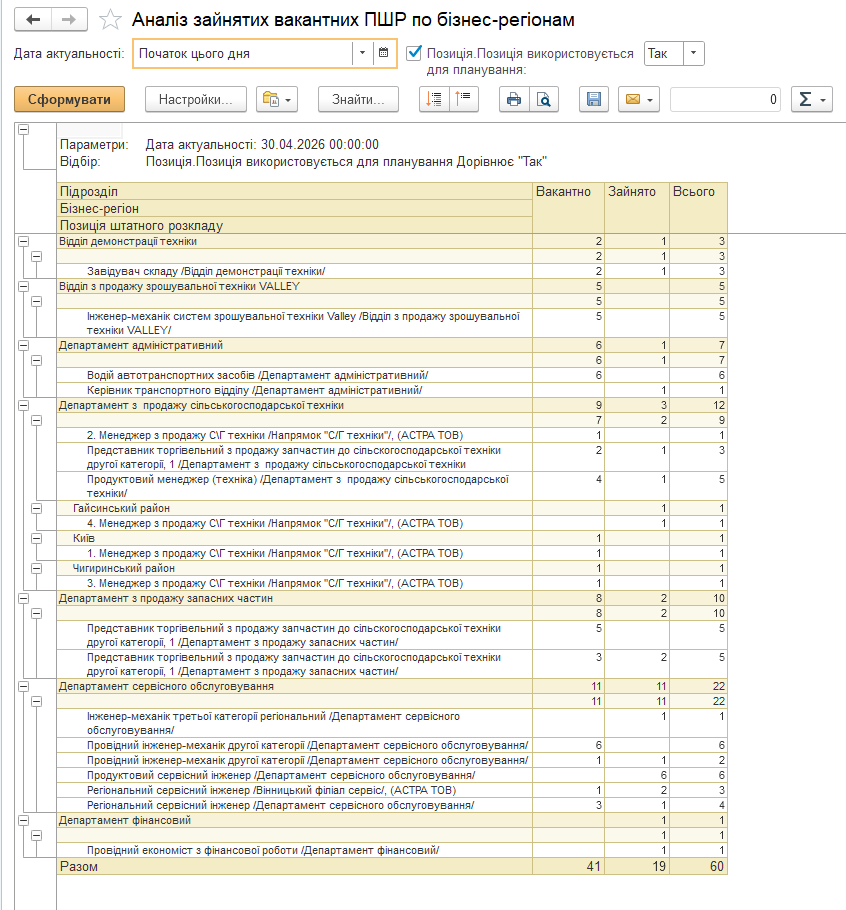
Task: Collapse the Департамент сервісного обслуговування group
Action: click(x=23, y=686)
